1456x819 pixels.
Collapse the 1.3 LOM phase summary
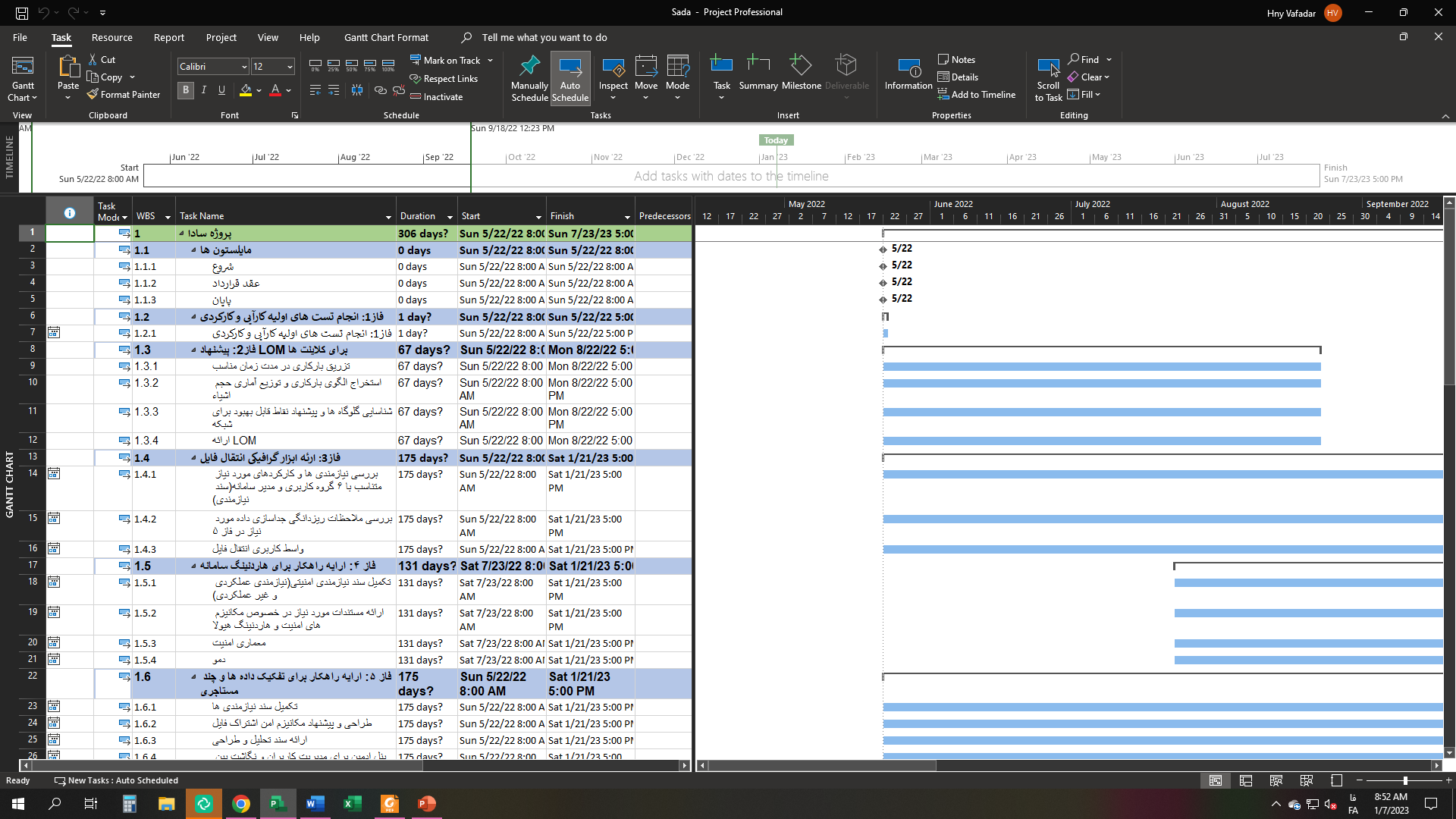coord(193,350)
